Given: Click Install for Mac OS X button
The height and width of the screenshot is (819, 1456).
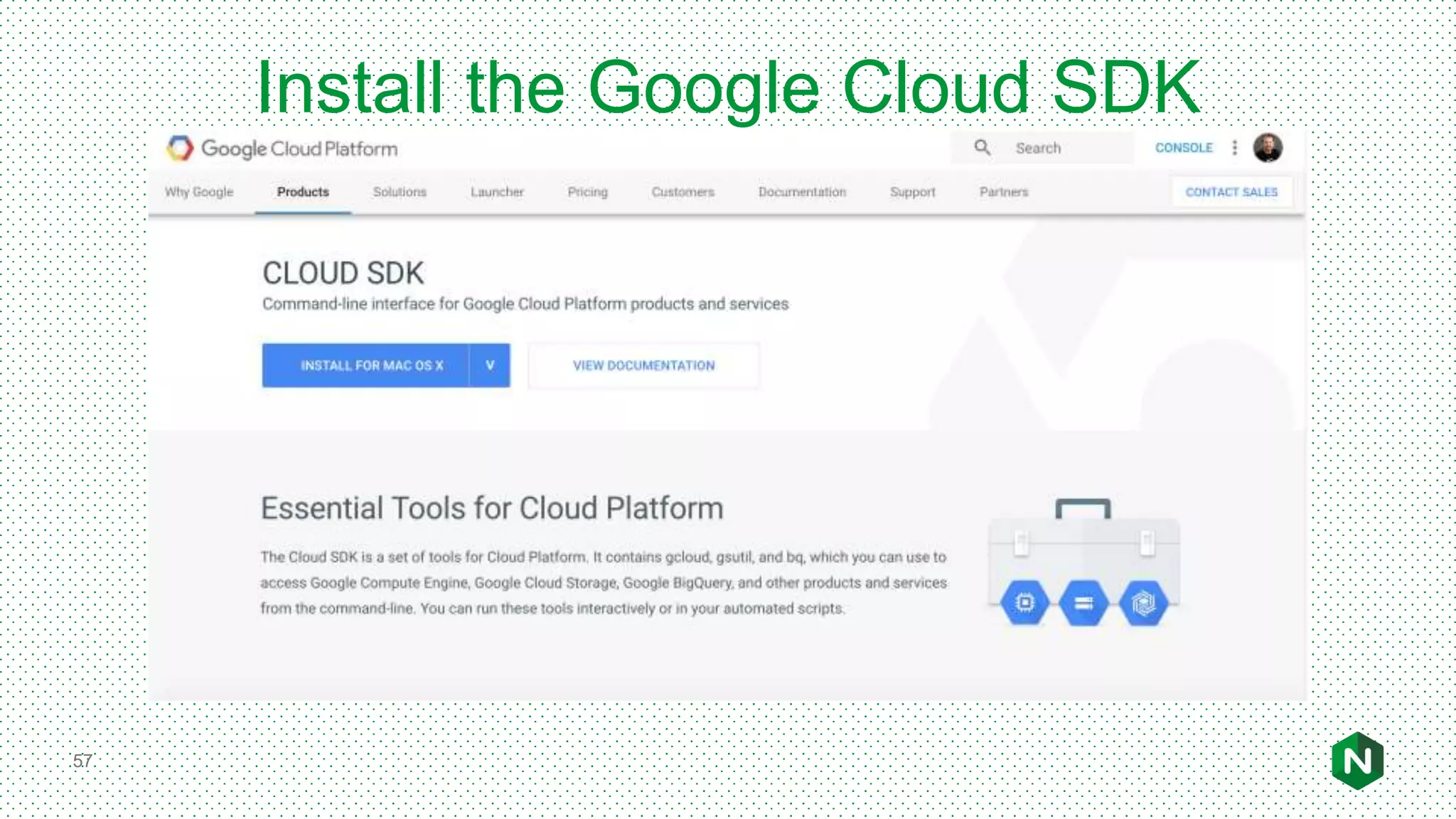Looking at the screenshot, I should [365, 365].
